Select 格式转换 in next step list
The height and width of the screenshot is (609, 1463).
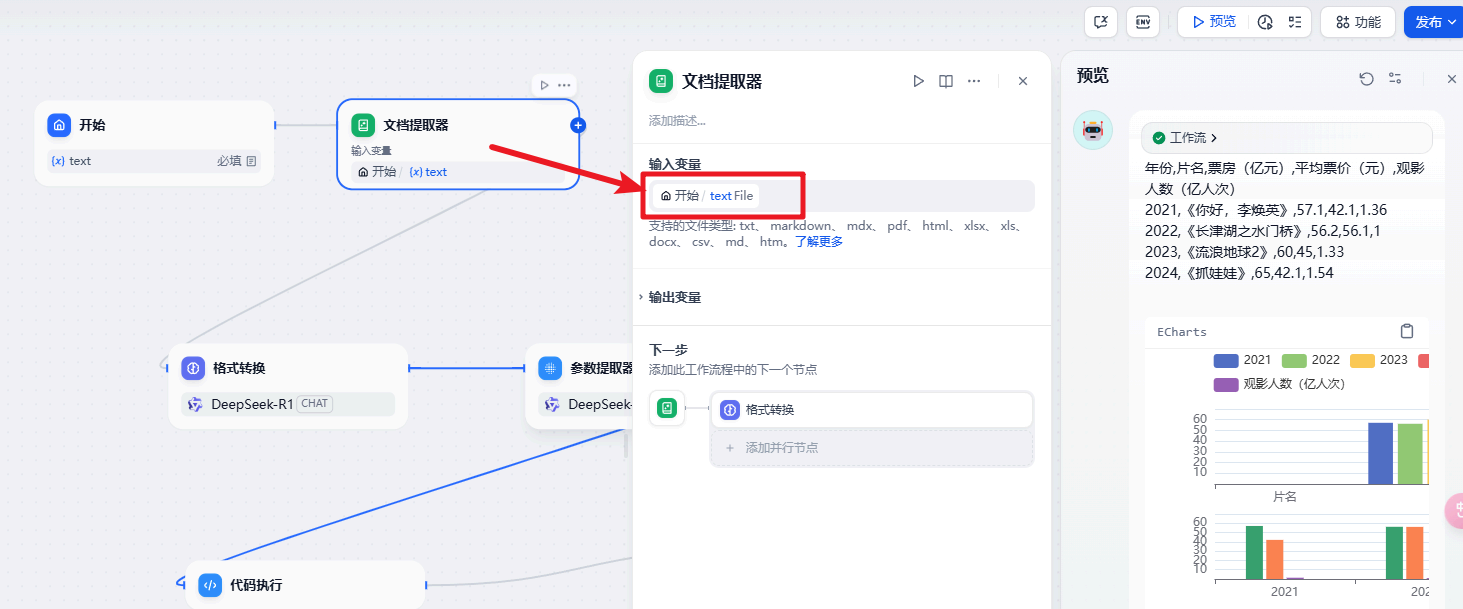872,410
